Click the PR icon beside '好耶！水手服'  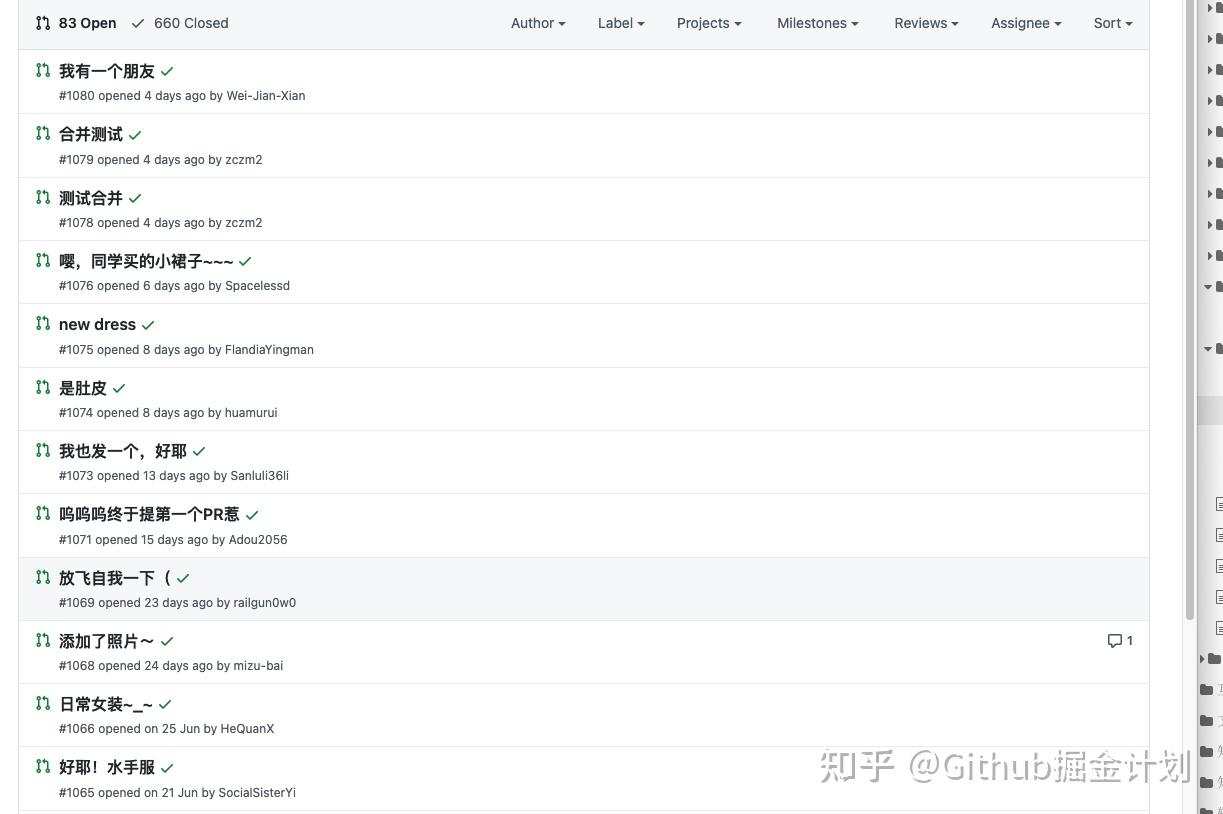[x=43, y=766]
